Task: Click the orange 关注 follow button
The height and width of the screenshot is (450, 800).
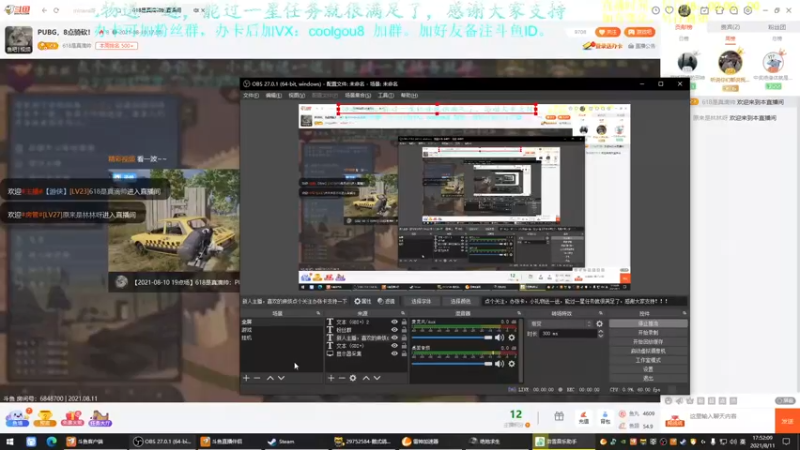Action: [608, 32]
